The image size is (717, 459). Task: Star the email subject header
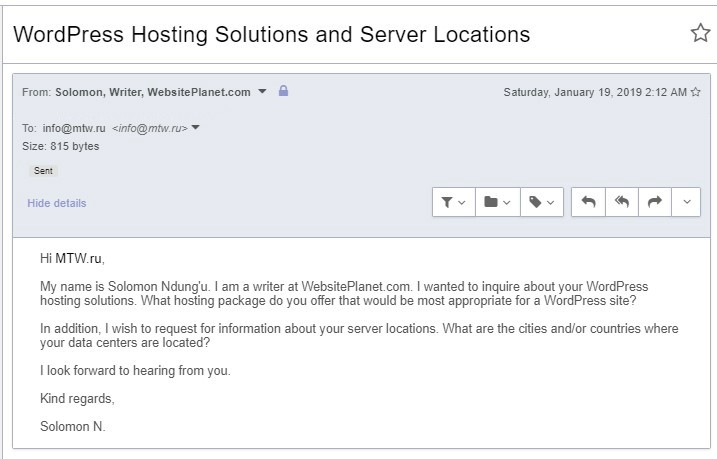click(700, 33)
